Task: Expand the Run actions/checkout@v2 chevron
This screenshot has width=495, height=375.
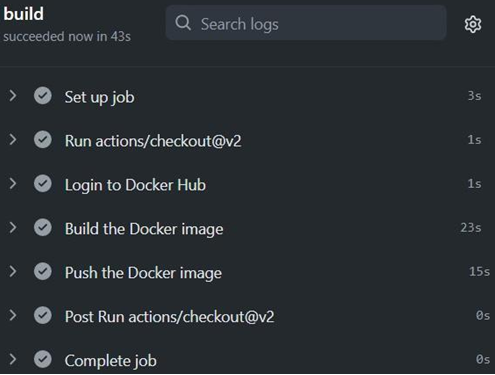Action: [x=13, y=140]
